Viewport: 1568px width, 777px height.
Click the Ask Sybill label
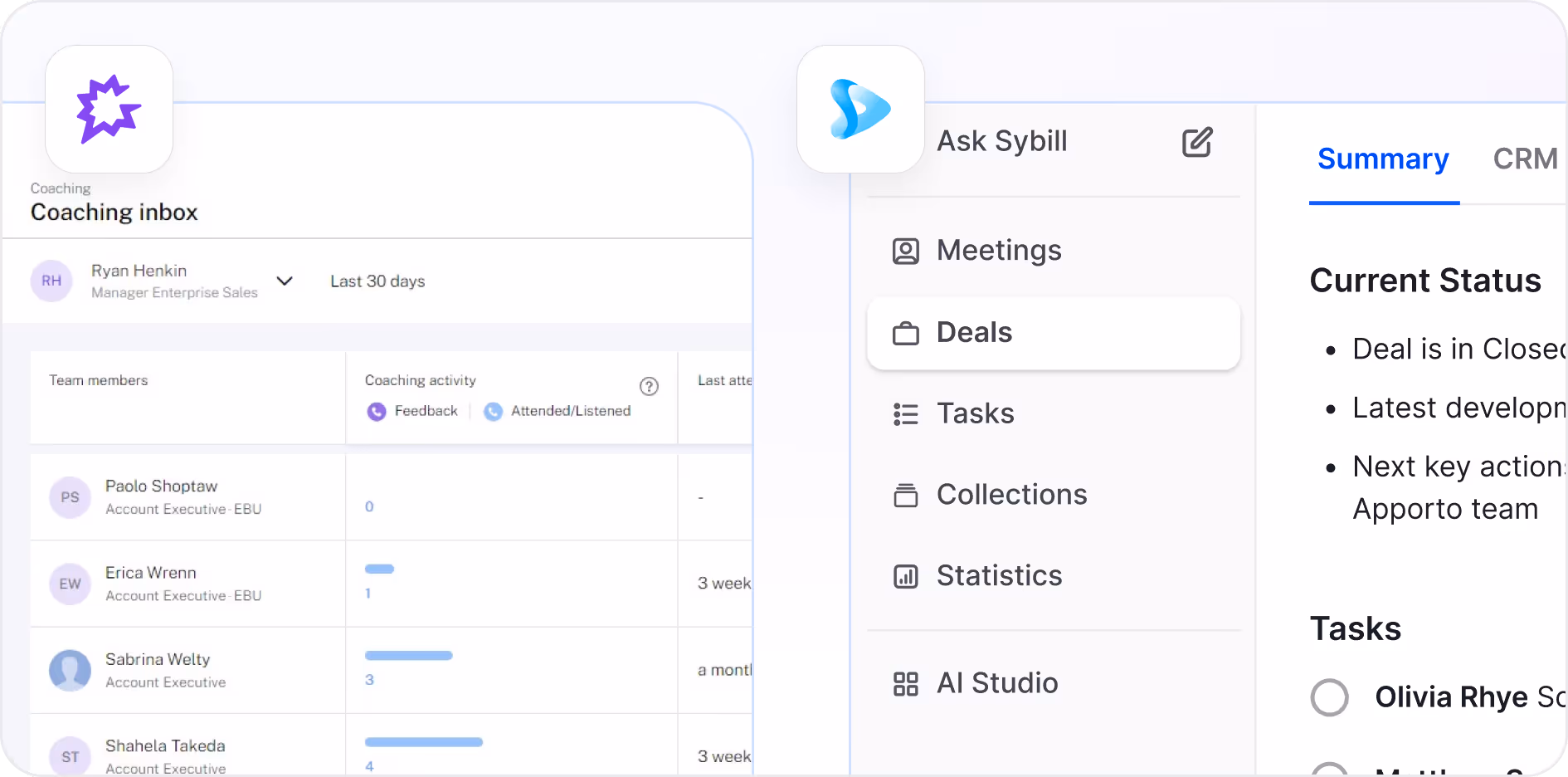coord(1002,142)
